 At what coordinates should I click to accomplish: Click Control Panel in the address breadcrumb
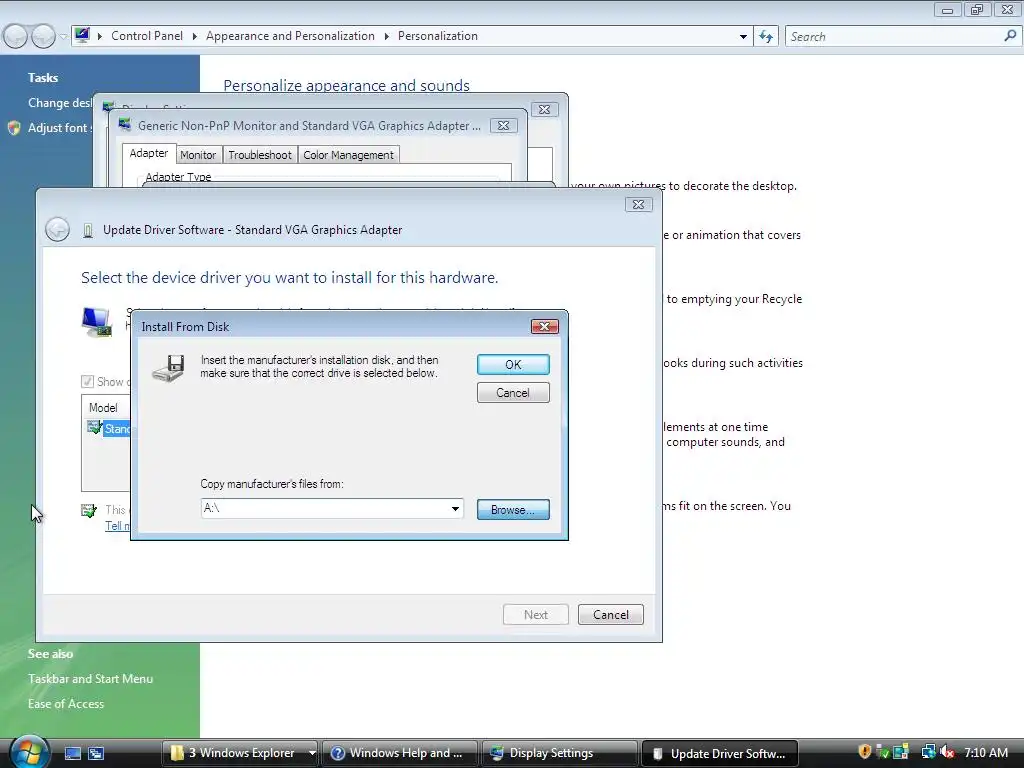click(147, 36)
